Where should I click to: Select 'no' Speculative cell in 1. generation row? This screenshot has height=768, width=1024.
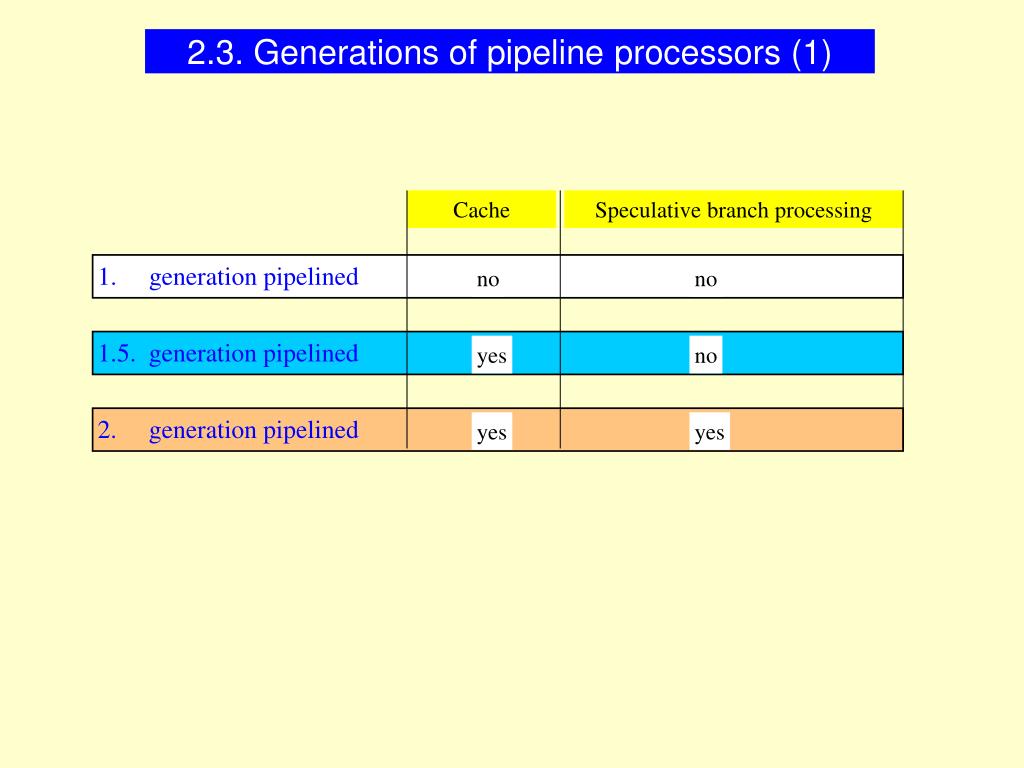(x=706, y=280)
